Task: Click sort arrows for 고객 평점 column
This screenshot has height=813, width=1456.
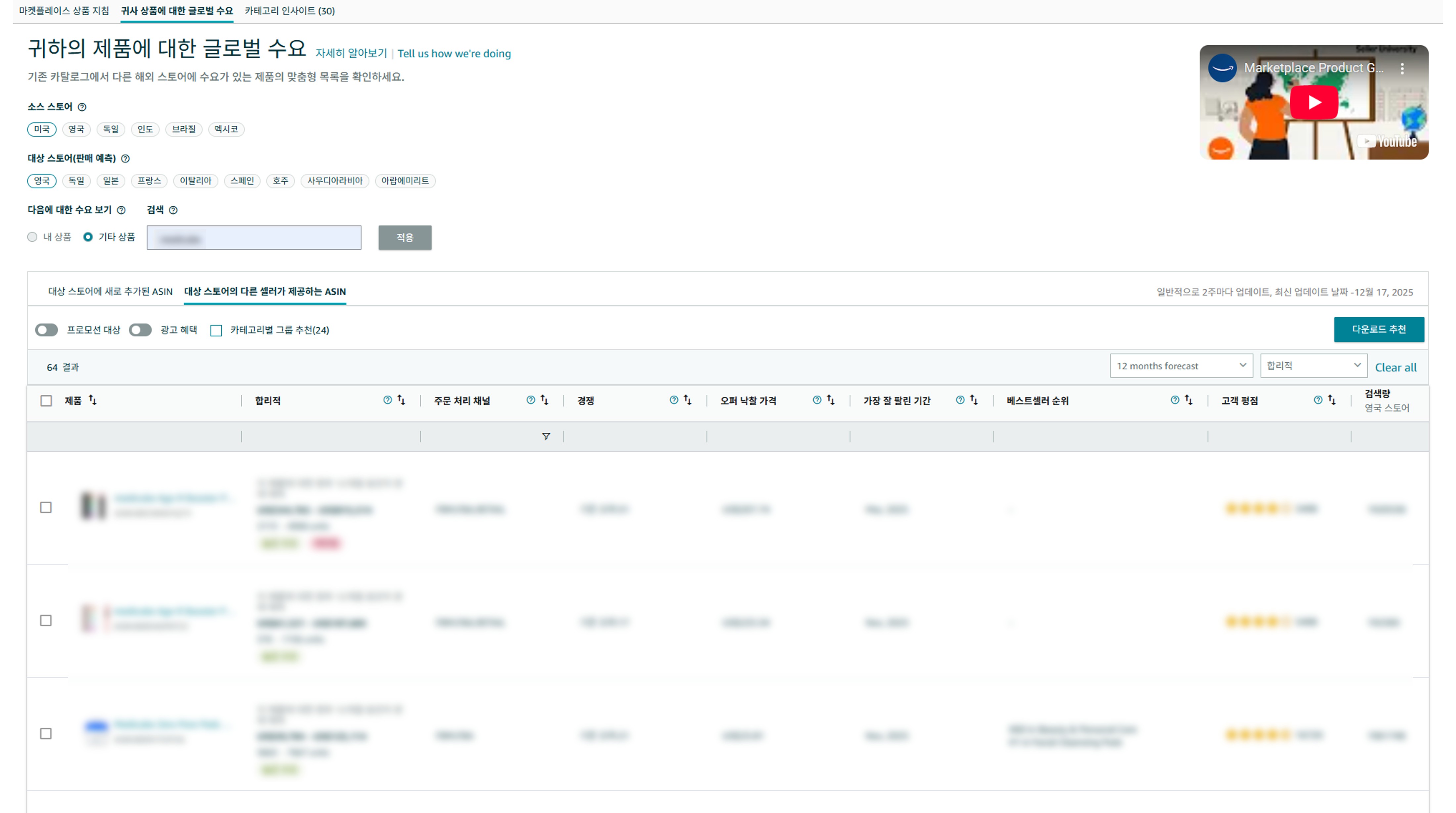Action: pyautogui.click(x=1332, y=400)
